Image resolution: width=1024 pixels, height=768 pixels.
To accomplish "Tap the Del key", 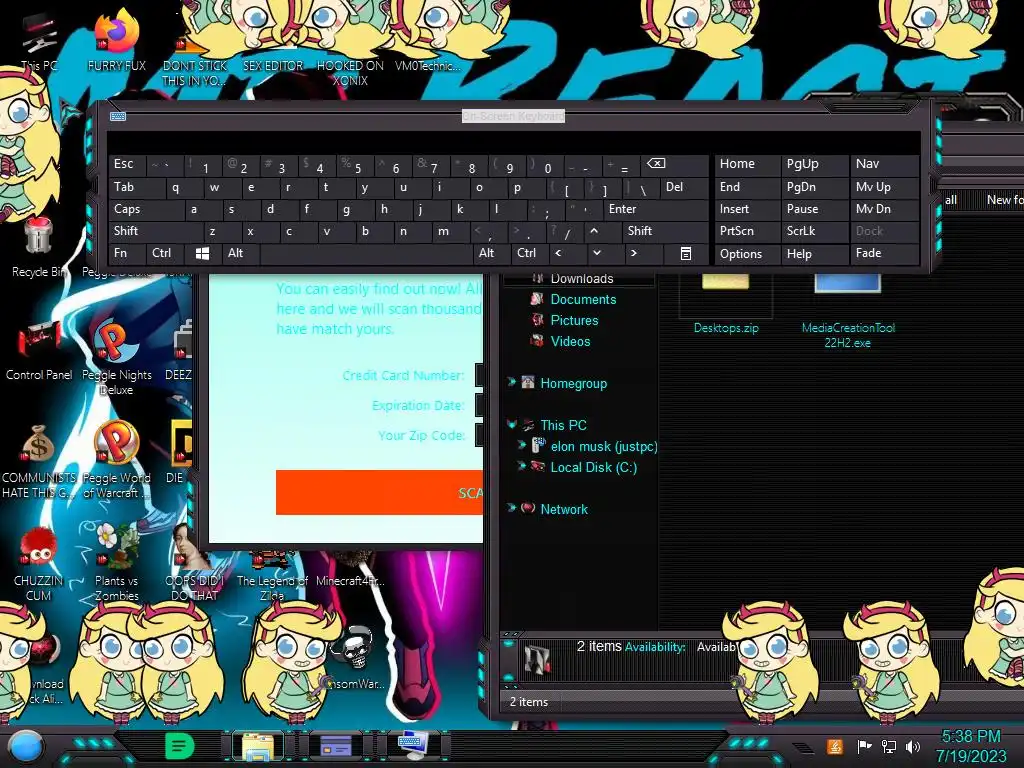I will click(x=684, y=187).
